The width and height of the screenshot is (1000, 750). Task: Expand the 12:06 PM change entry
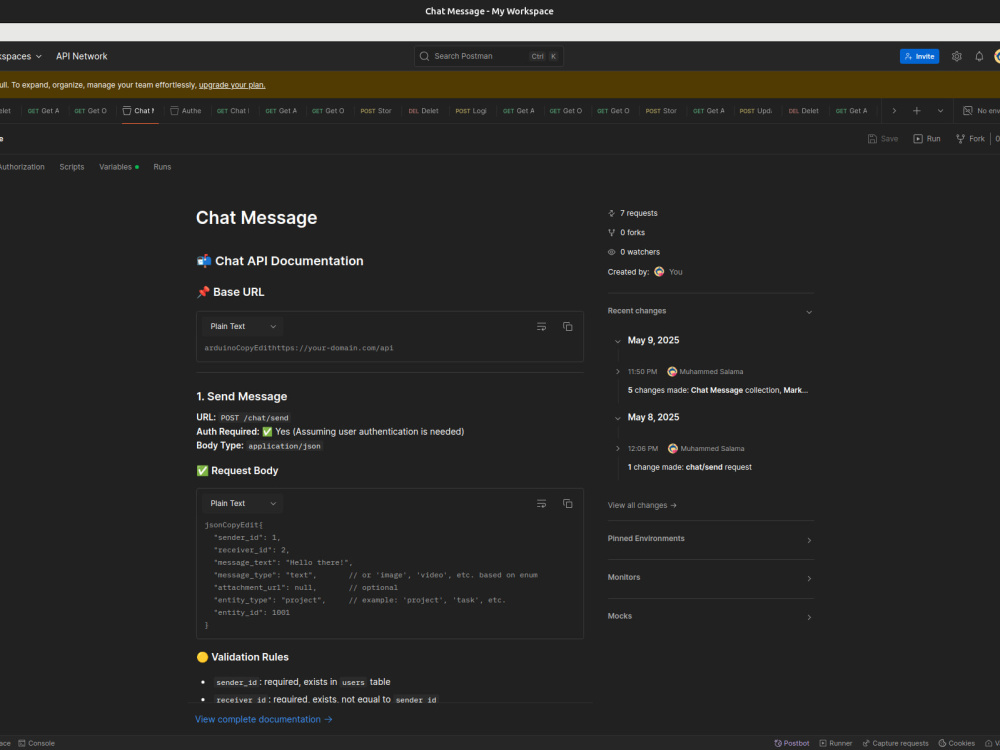pos(617,448)
